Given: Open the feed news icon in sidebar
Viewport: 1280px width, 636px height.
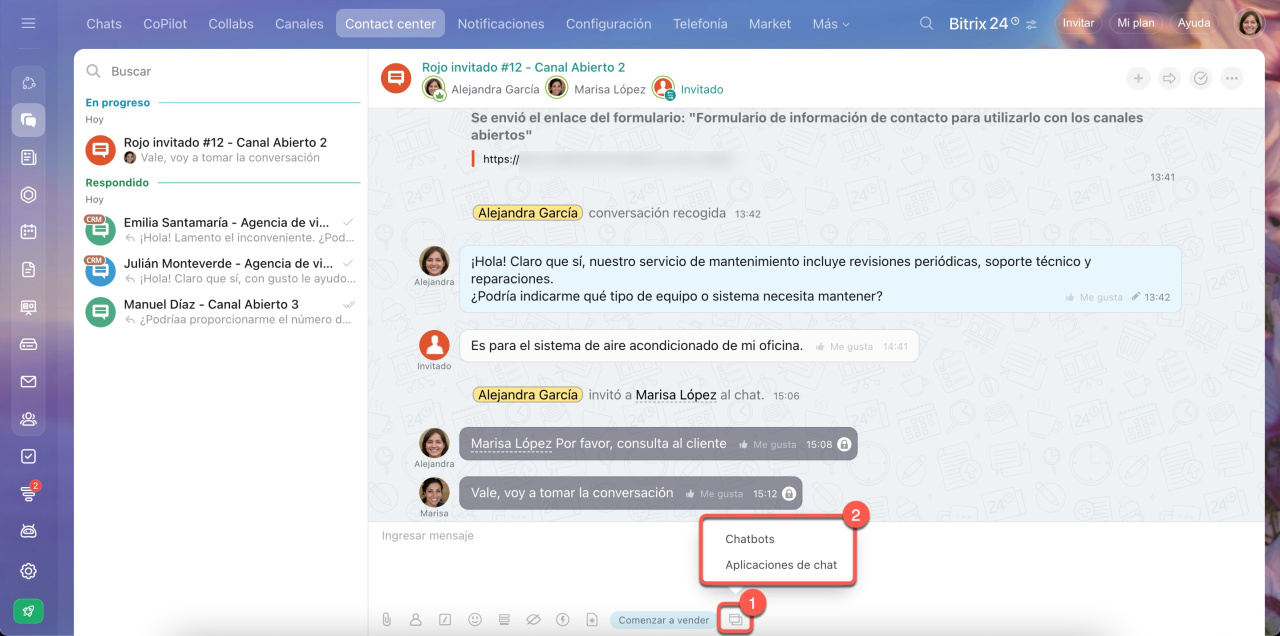Looking at the screenshot, I should click(28, 157).
